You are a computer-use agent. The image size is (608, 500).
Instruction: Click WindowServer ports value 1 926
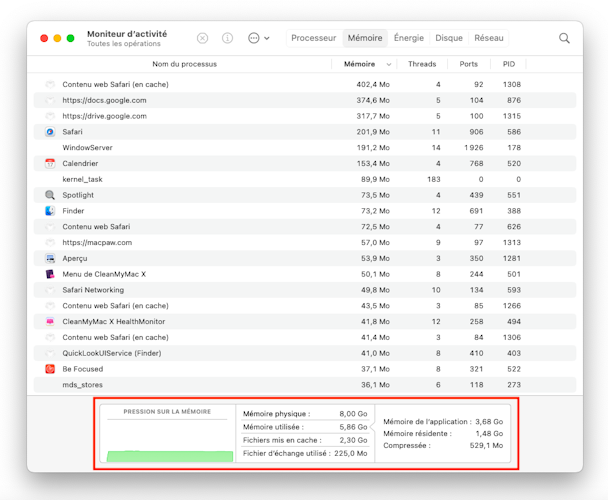(473, 148)
